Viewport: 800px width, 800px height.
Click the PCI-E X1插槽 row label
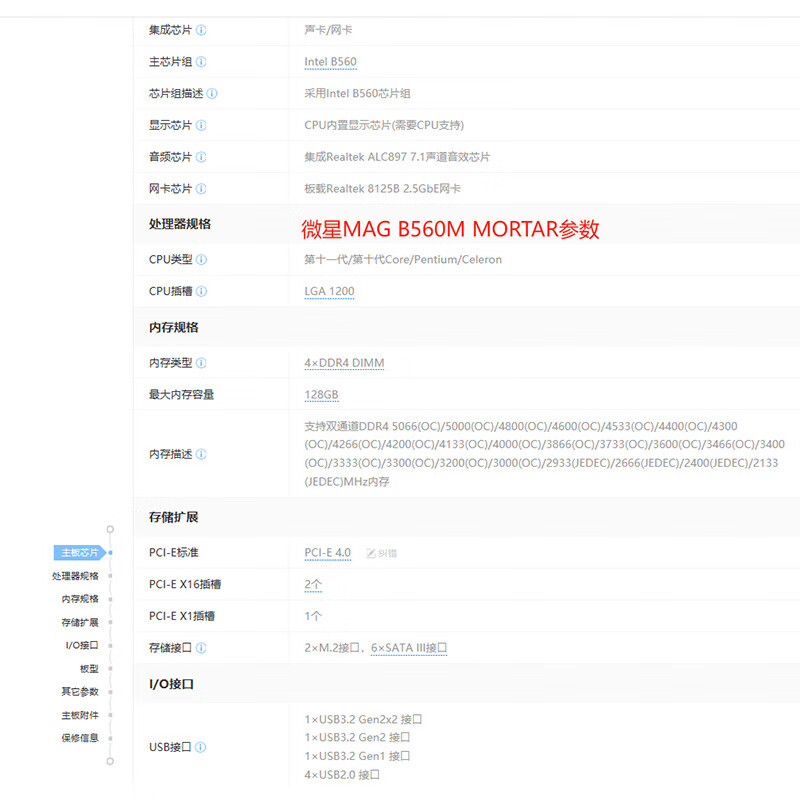pyautogui.click(x=182, y=616)
